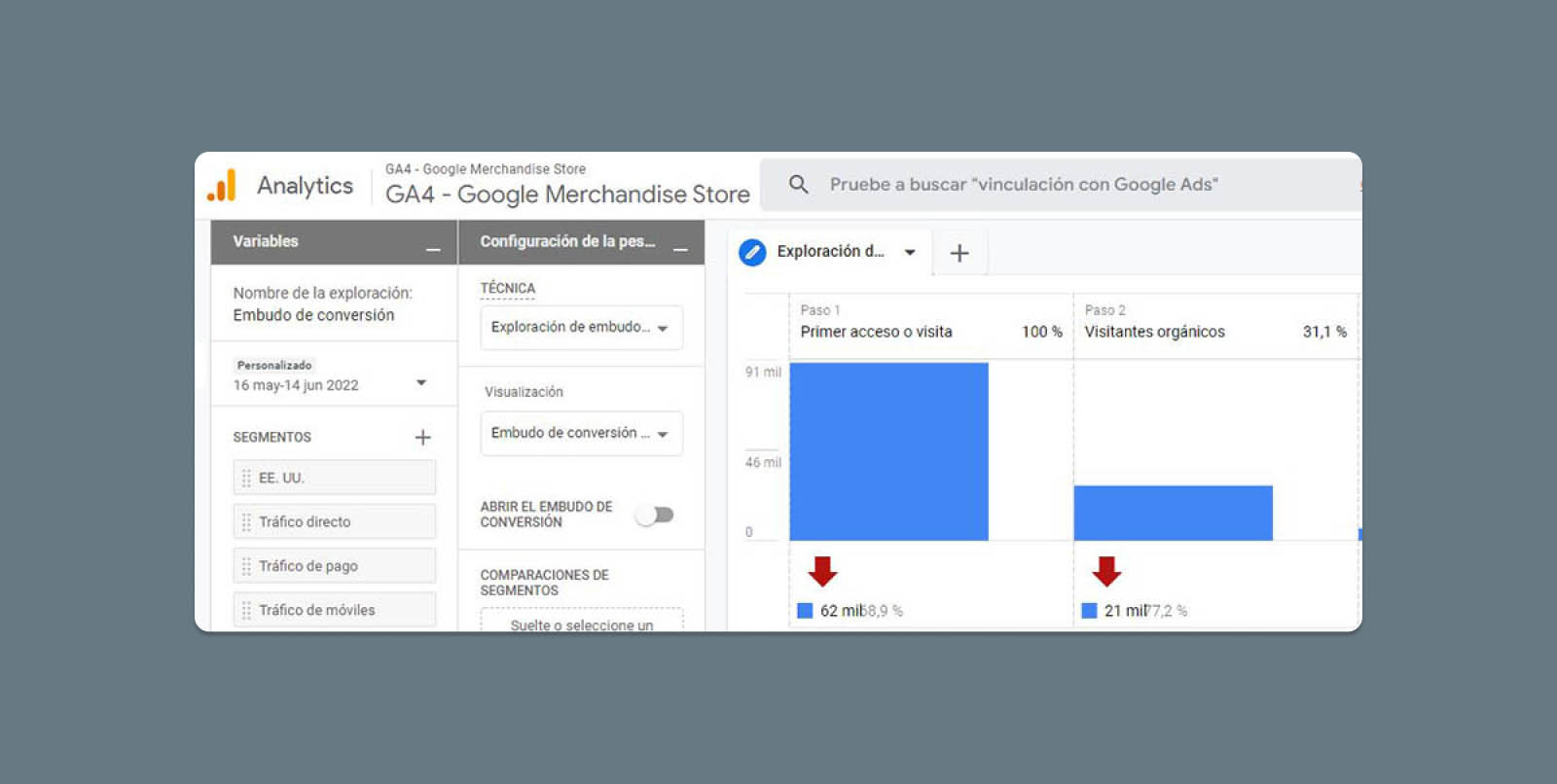Click red abandonment arrow under Paso 2
The width and height of the screenshot is (1557, 784).
(x=1106, y=571)
